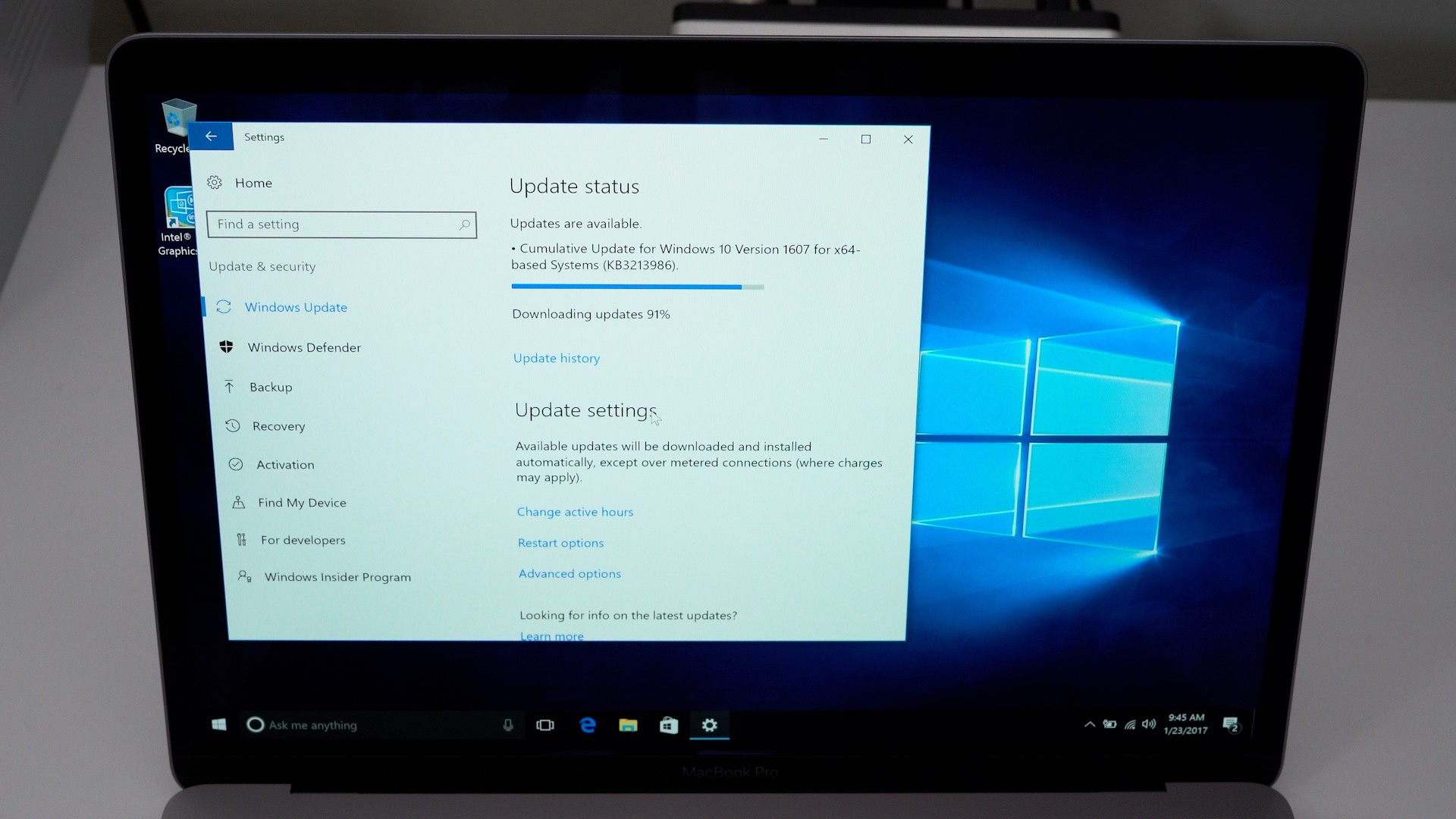Screen dimensions: 1456x819
Task: Click Home in Settings navigation
Action: (252, 182)
